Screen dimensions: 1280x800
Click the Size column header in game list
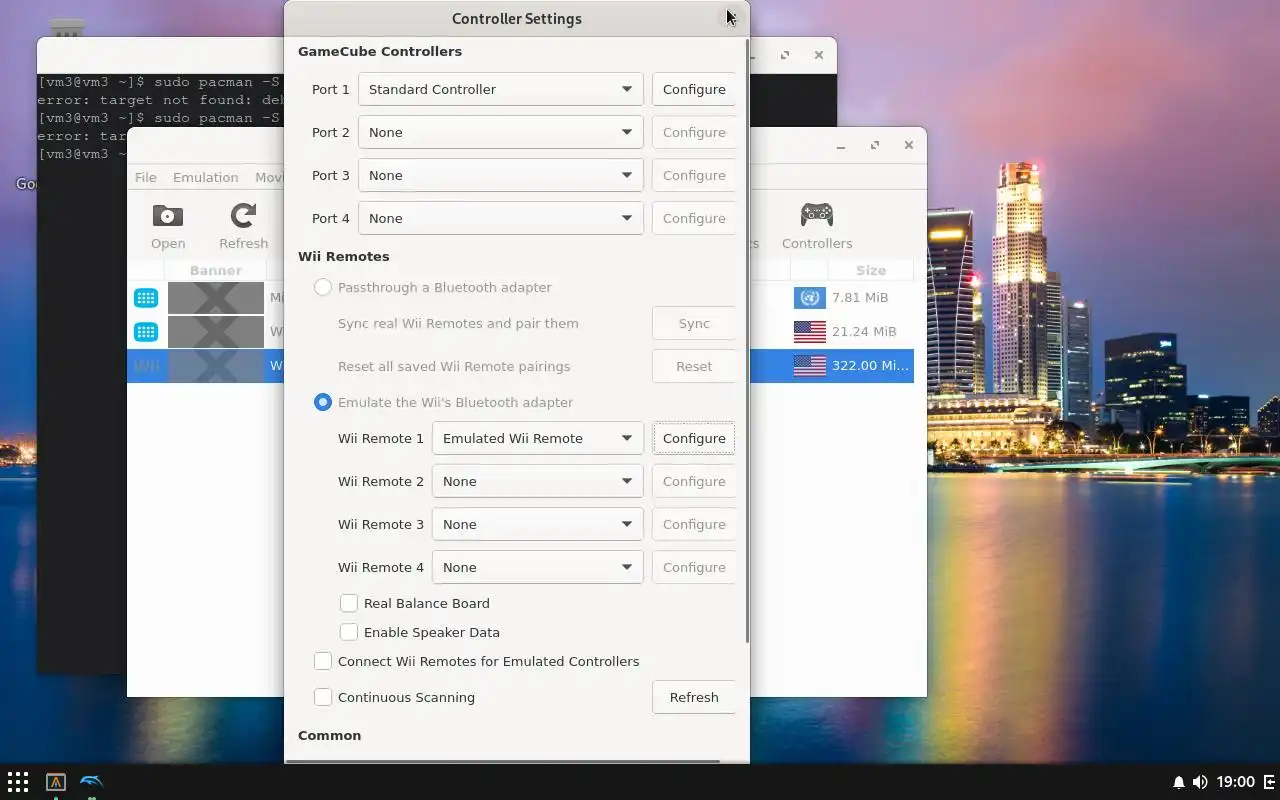coord(871,270)
